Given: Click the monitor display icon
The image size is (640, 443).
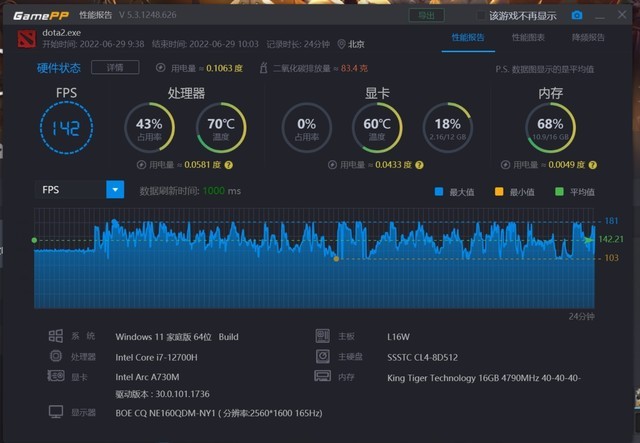Looking at the screenshot, I should 56,412.
